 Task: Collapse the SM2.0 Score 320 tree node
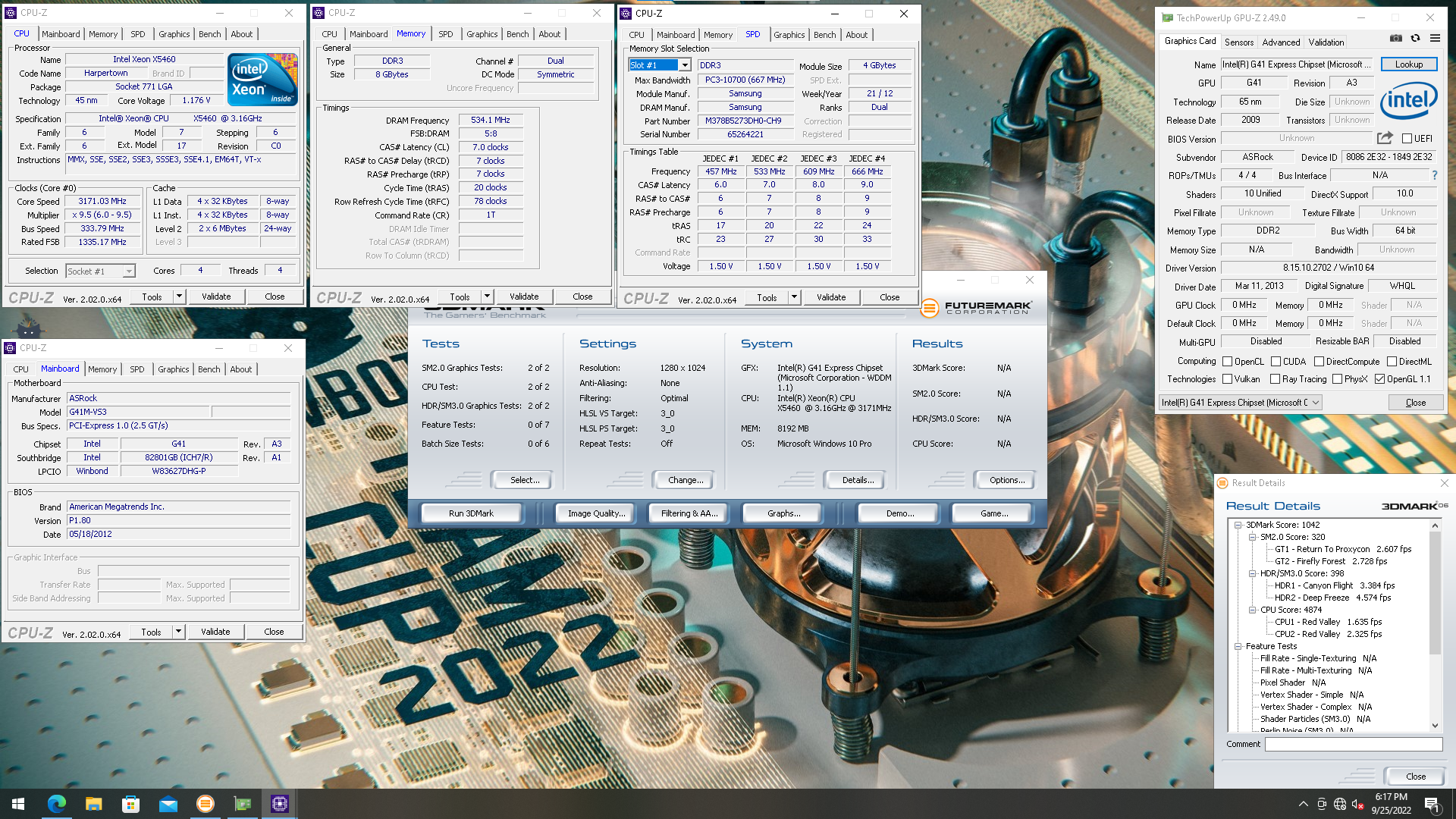click(x=1253, y=537)
